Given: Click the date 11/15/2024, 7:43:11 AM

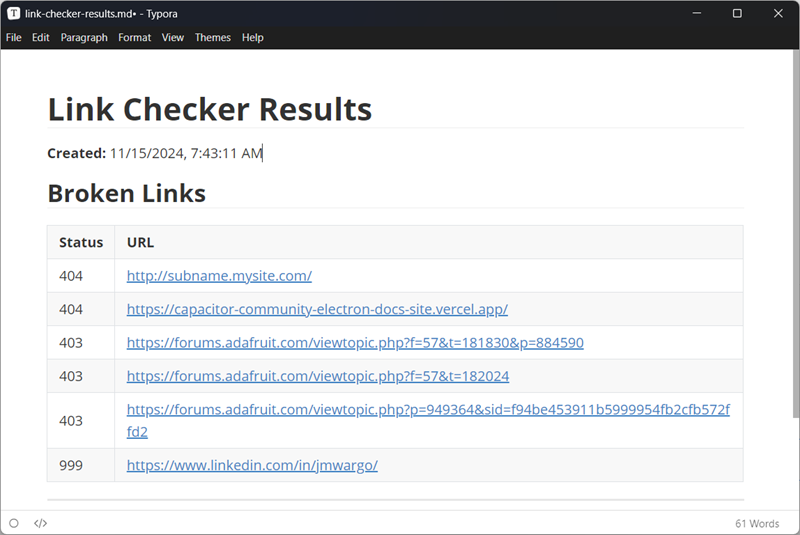Looking at the screenshot, I should (x=186, y=153).
